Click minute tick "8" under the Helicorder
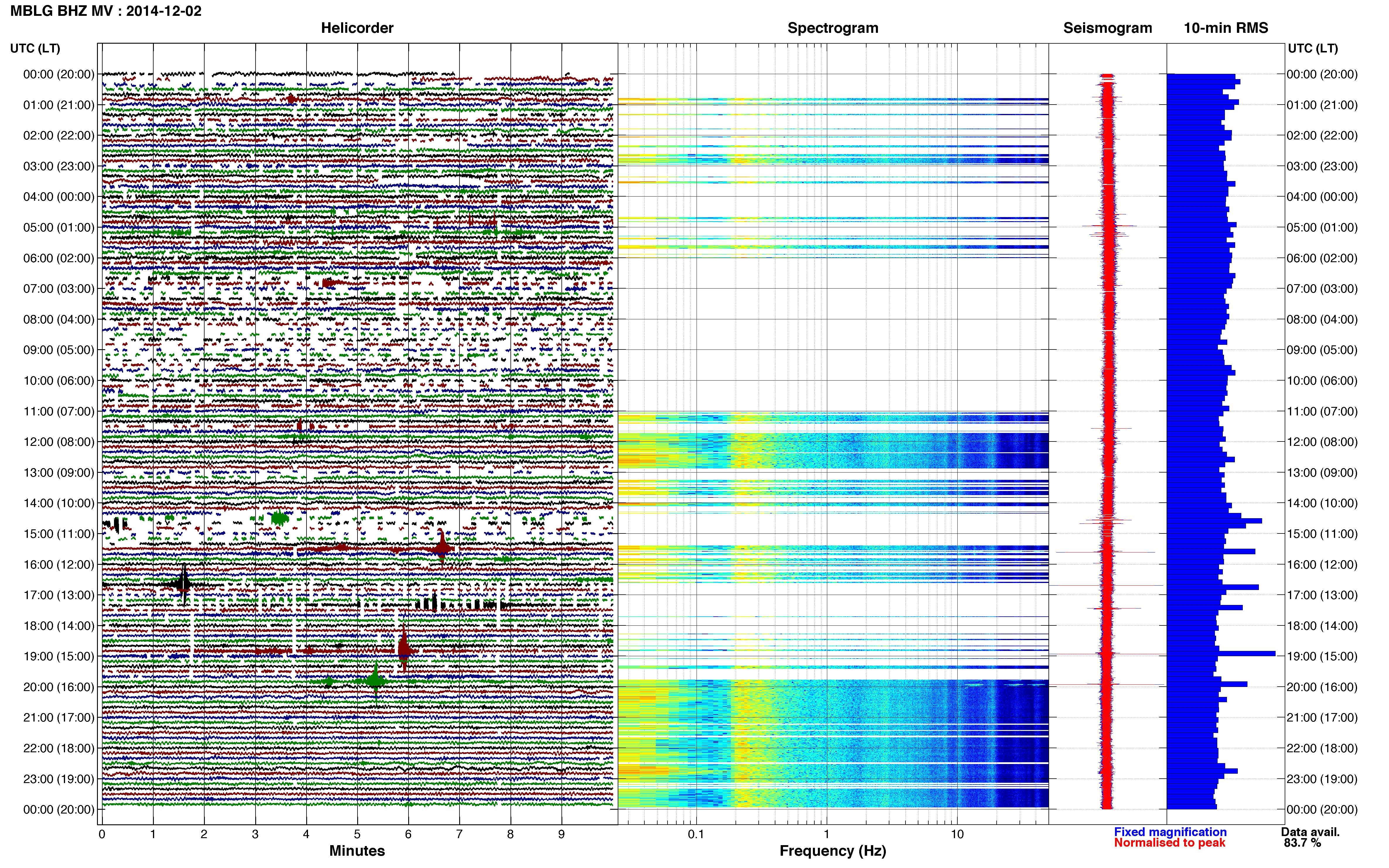The height and width of the screenshot is (868, 1389). [x=510, y=834]
